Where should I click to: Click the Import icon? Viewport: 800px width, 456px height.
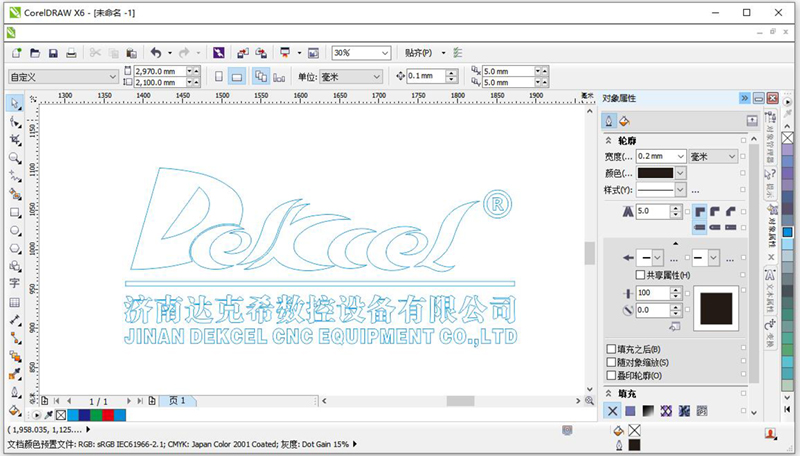click(x=243, y=53)
